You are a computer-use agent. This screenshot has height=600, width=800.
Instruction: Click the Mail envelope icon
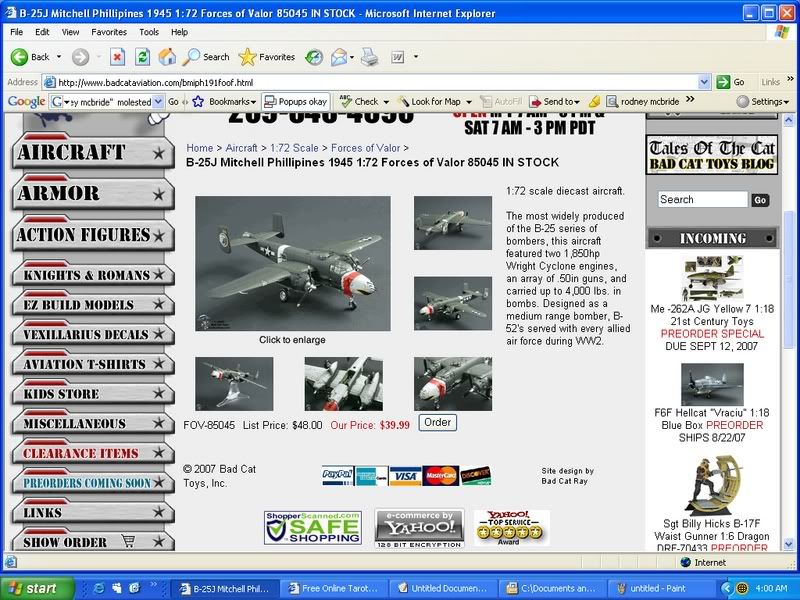pyautogui.click(x=339, y=57)
